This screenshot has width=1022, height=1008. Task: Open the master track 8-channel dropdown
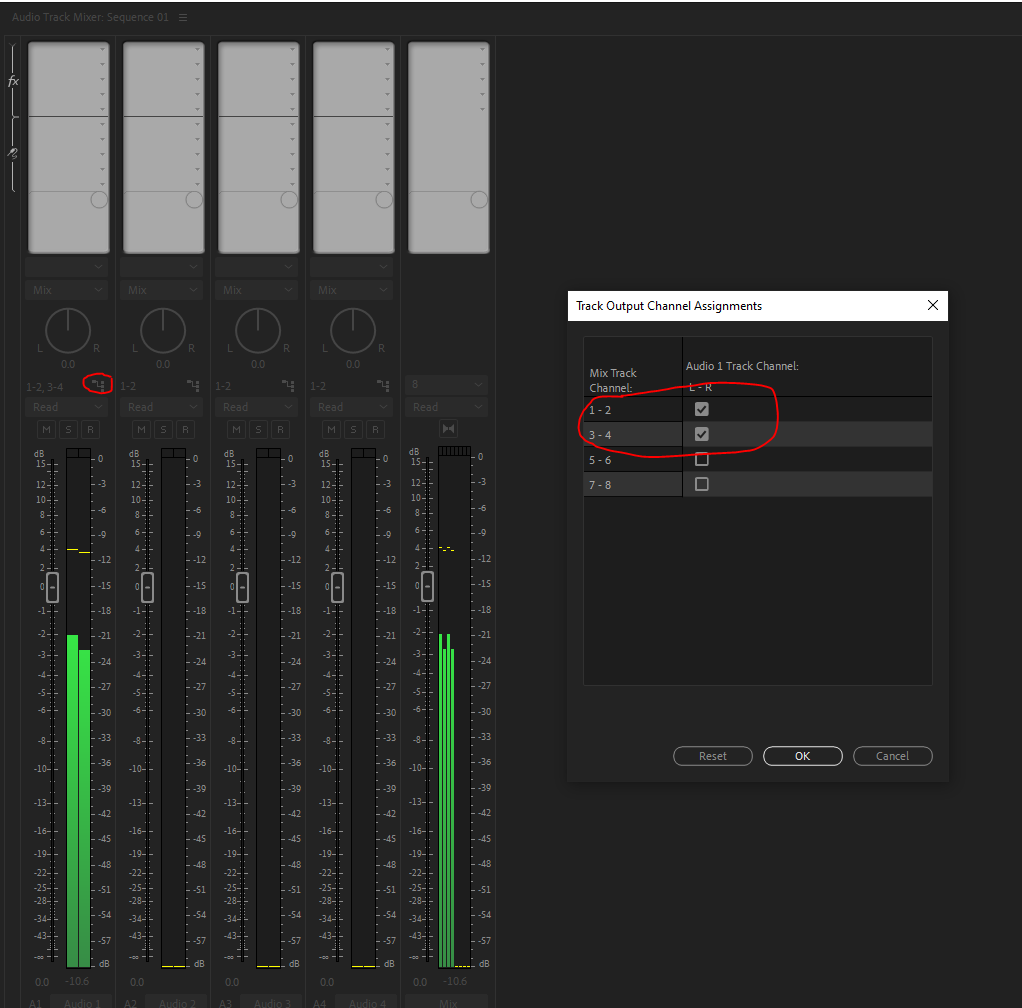click(x=446, y=384)
